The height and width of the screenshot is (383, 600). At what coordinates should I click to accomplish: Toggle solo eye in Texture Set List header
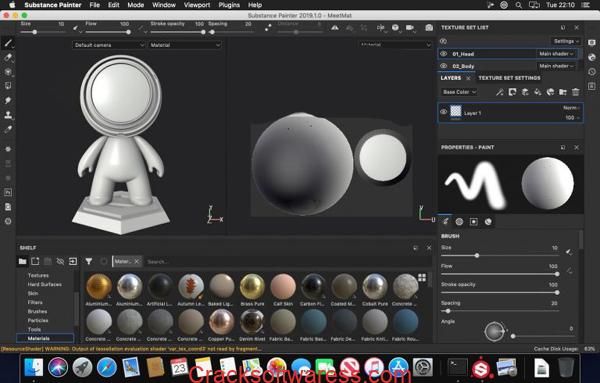coord(443,41)
